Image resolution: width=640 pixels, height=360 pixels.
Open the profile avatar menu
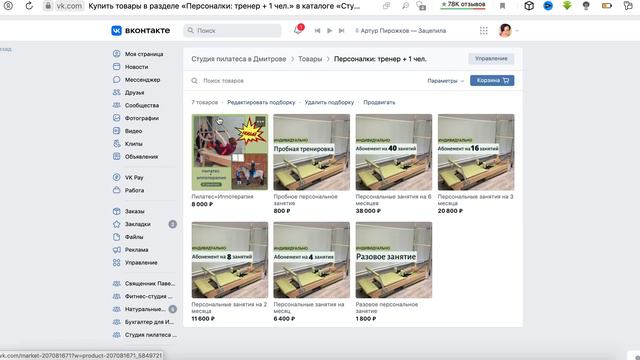tap(508, 31)
